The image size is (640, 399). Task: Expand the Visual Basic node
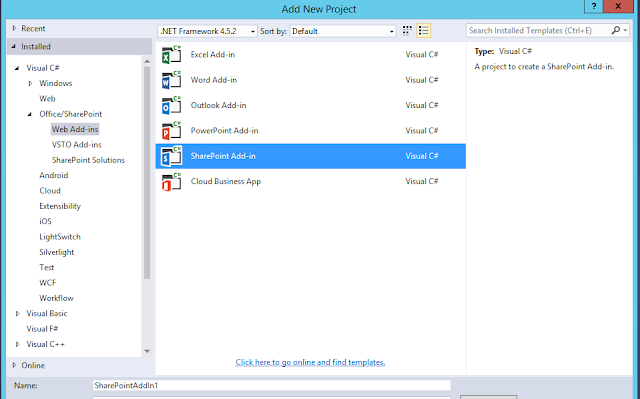(x=18, y=313)
